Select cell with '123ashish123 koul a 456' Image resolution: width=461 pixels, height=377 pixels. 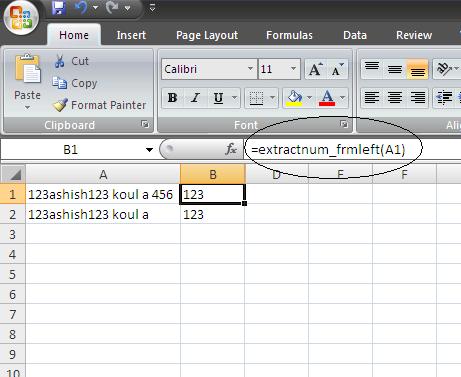(x=103, y=194)
